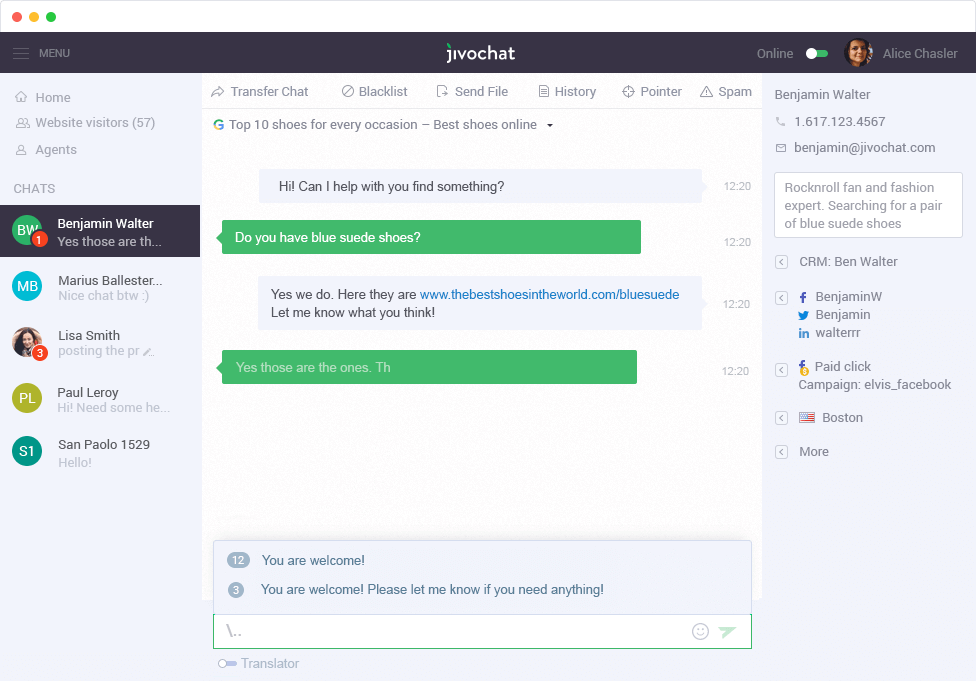
Task: Click the Twitter icon next to Benjamin
Action: pos(803,315)
